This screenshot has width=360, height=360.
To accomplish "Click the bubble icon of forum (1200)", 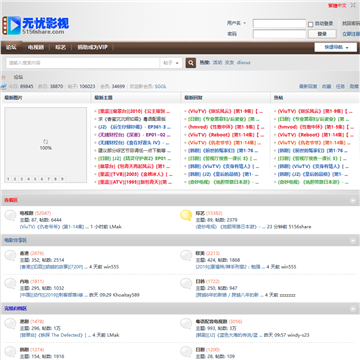I will coord(186,352).
